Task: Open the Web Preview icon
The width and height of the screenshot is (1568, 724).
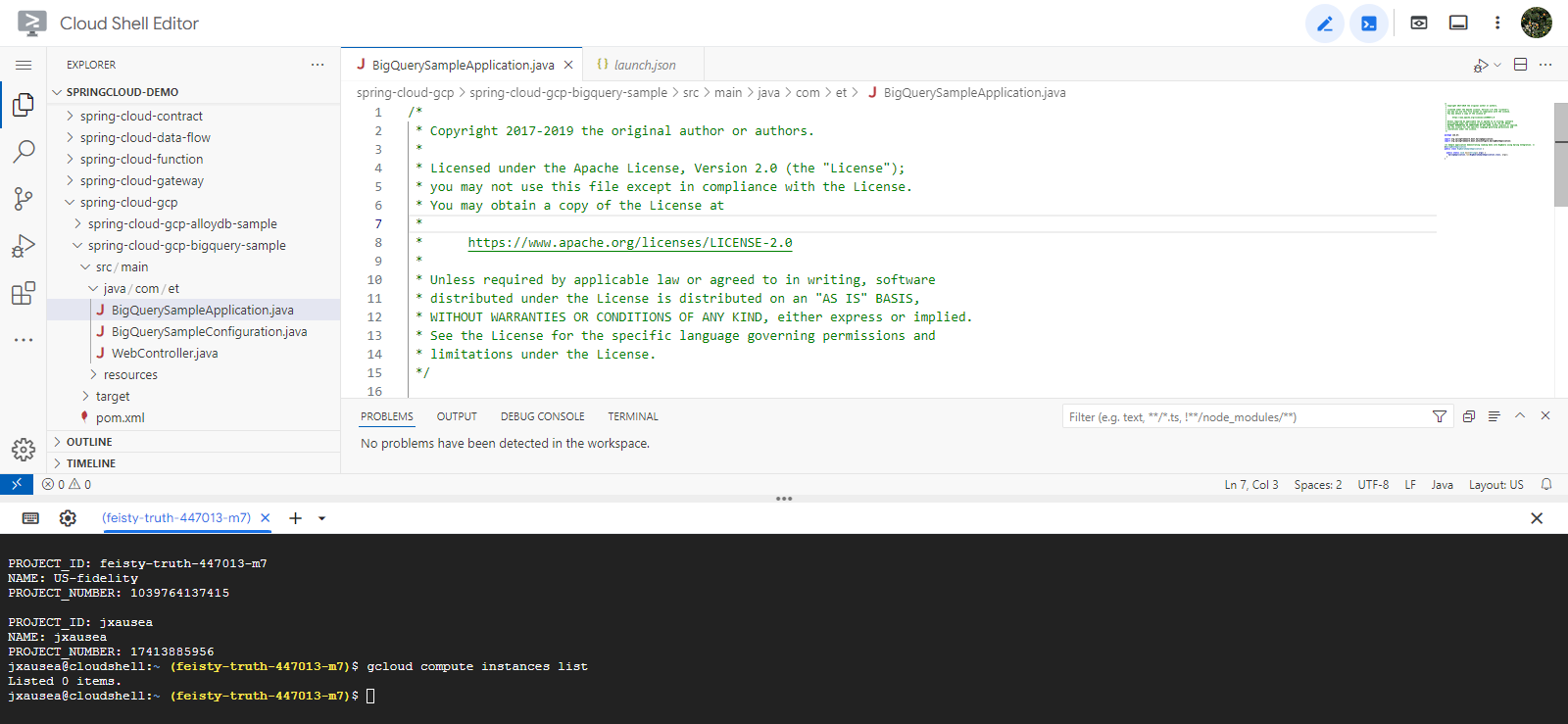Action: [1419, 24]
